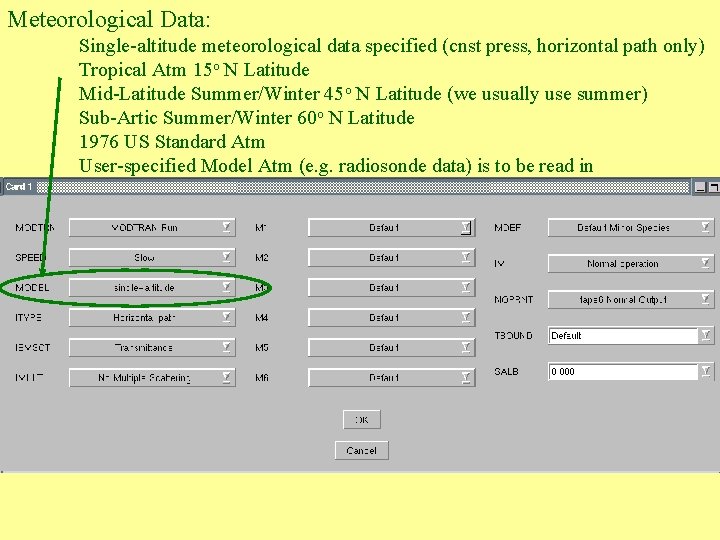Click the SALB input field showing 0.000

[623, 371]
